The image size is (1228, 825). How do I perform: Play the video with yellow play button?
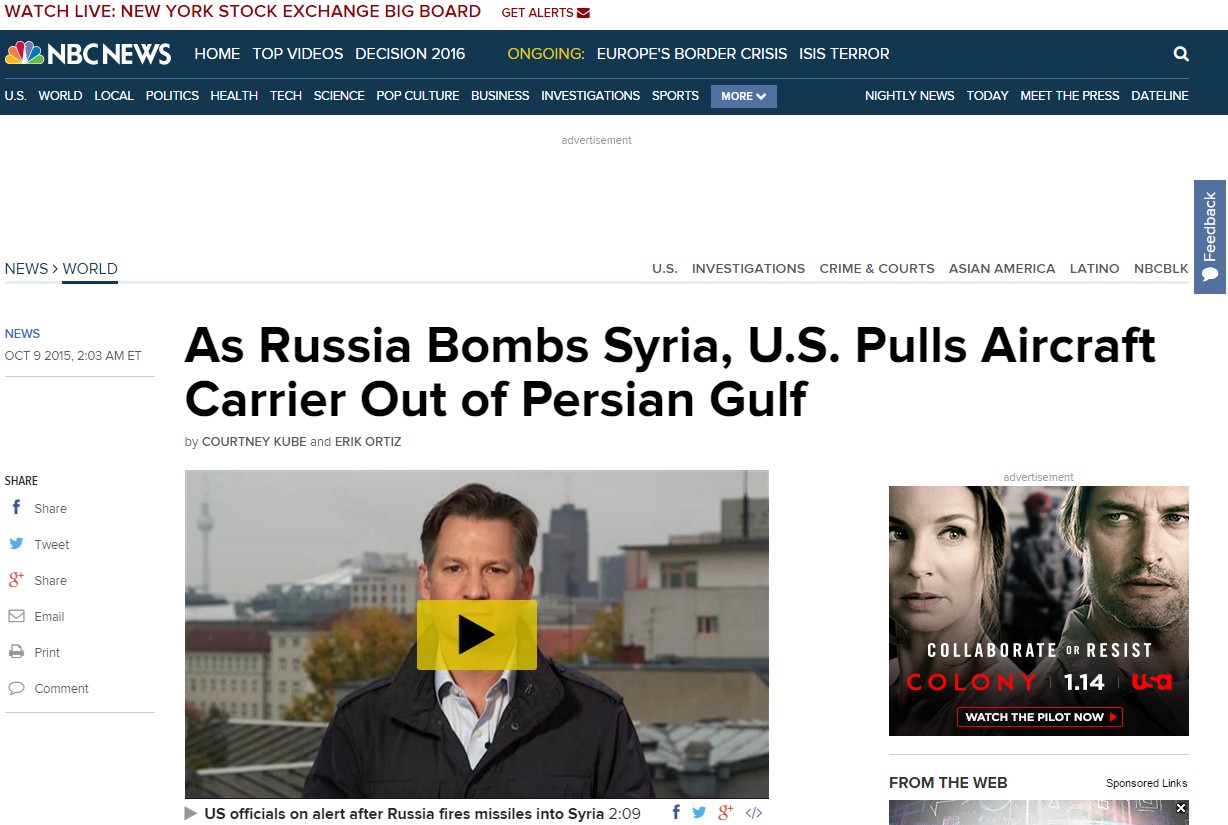pyautogui.click(x=477, y=634)
